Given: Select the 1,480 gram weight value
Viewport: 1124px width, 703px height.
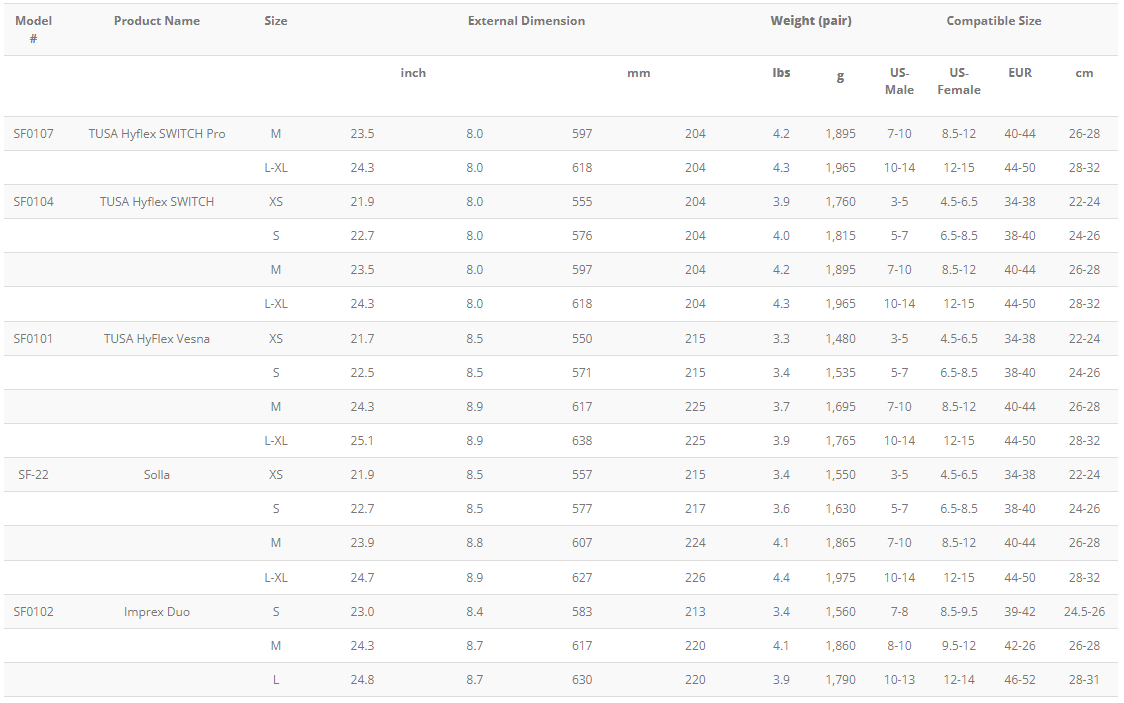Looking at the screenshot, I should tap(840, 339).
